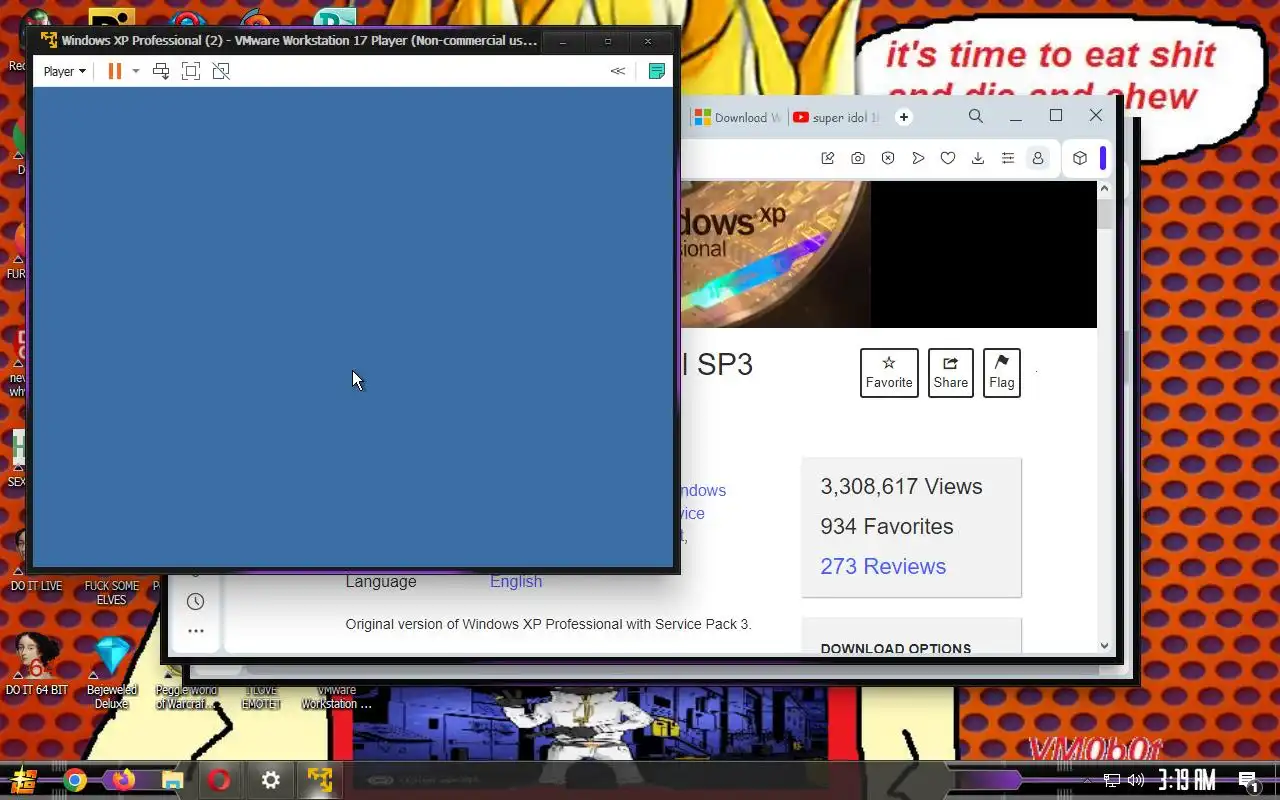Send Ctrl+Alt+Del to the virtual machine
This screenshot has height=800, width=1280.
pos(161,71)
